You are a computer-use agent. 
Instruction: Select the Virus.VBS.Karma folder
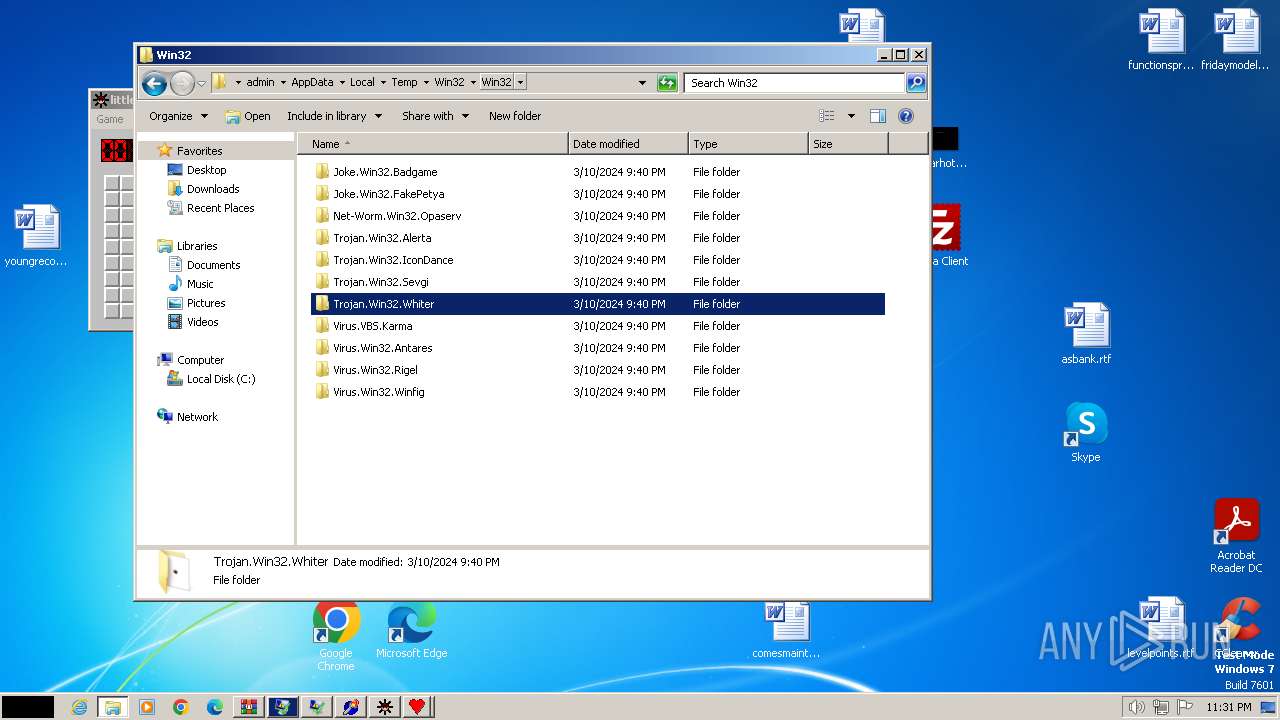pyautogui.click(x=598, y=326)
